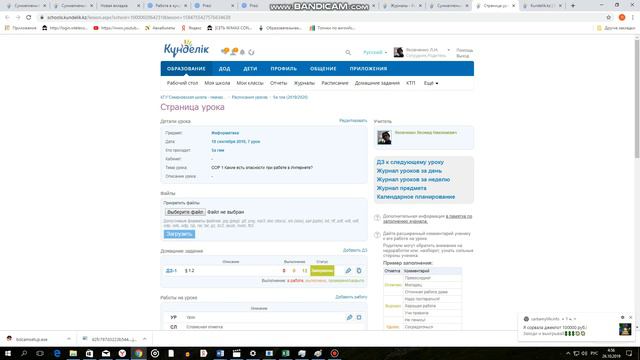This screenshot has width=640, height=360.
Task: Switch to Excel on the taskbar
Action: pos(285,353)
